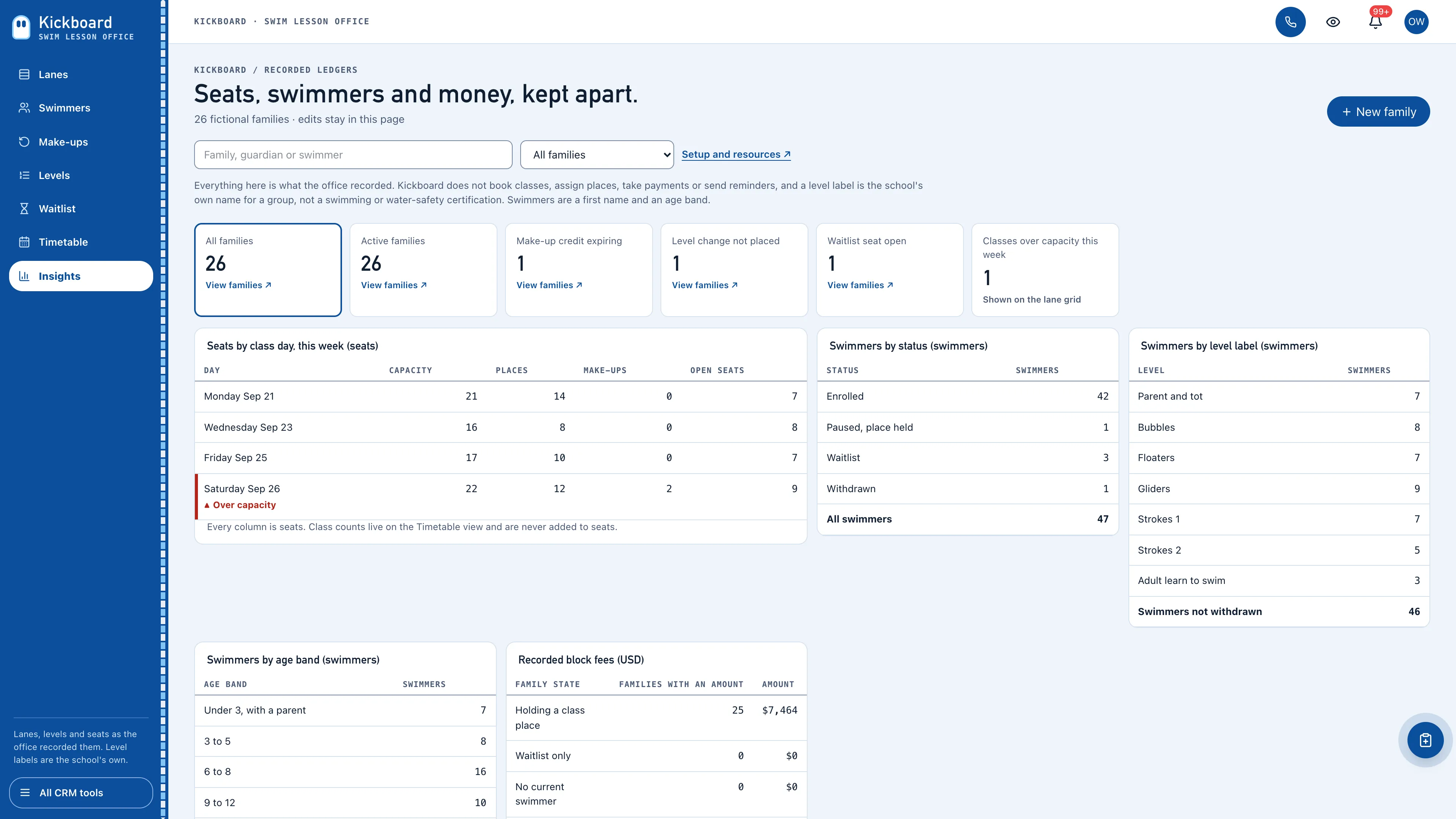Open the OW user avatar
1456x819 pixels.
pos(1417,22)
